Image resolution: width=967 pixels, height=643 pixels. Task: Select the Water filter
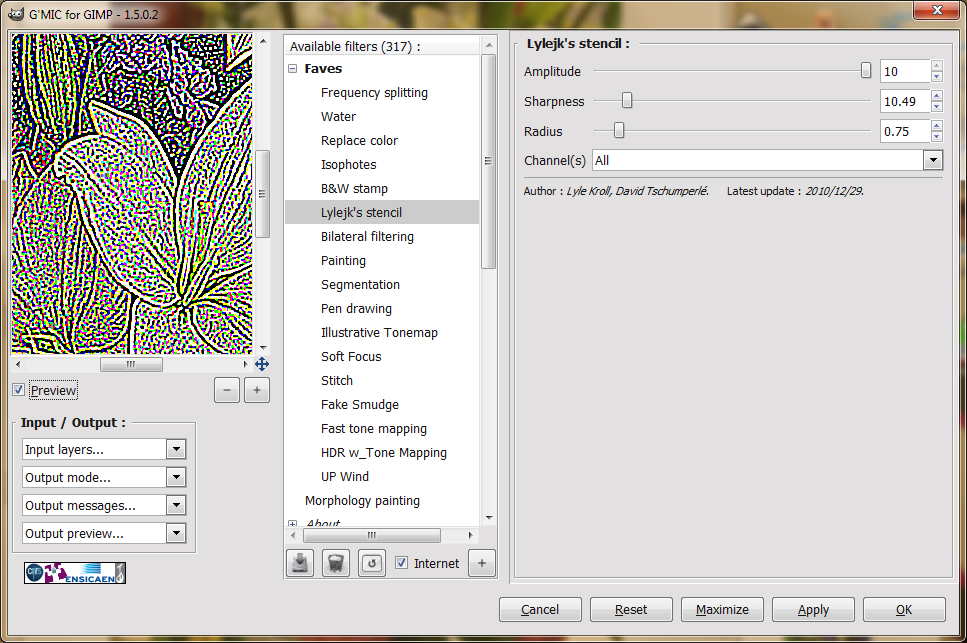pyautogui.click(x=338, y=117)
